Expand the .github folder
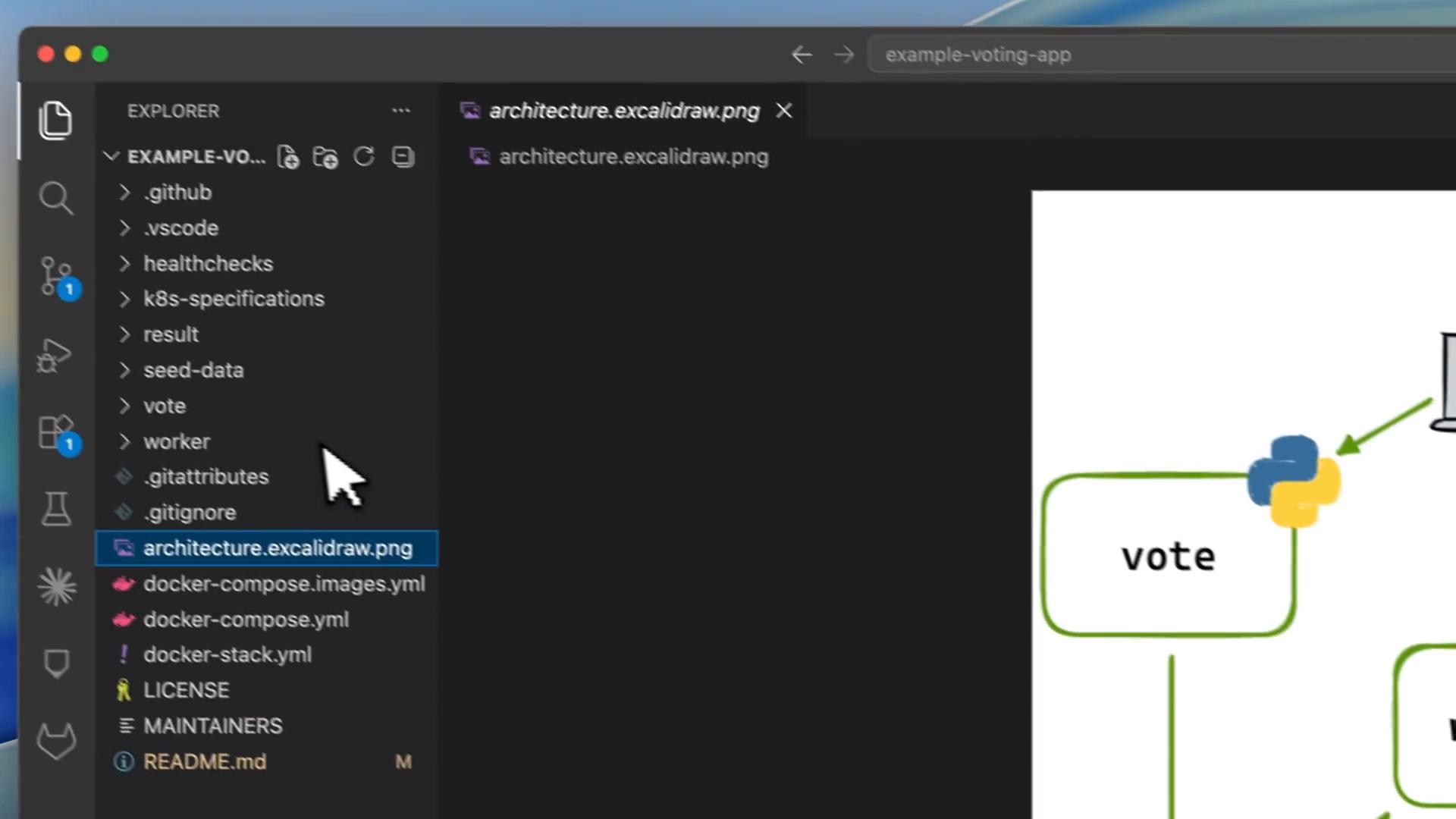 click(266, 193)
